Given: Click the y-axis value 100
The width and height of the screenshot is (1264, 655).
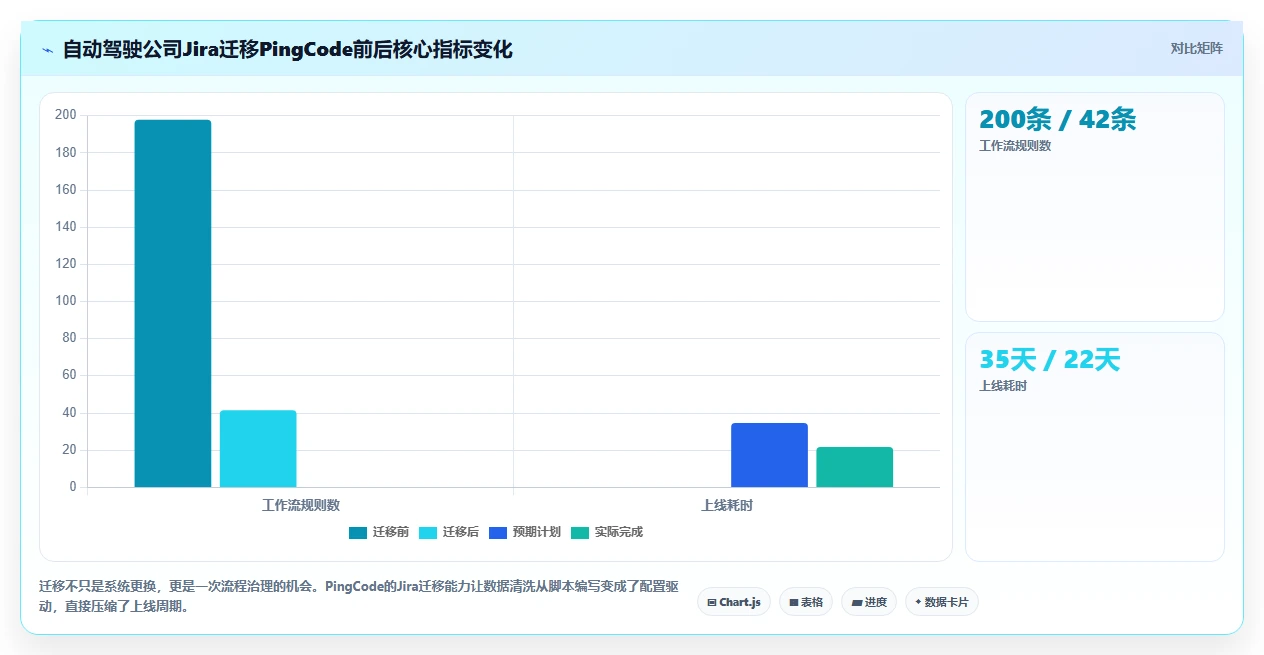Looking at the screenshot, I should (66, 301).
